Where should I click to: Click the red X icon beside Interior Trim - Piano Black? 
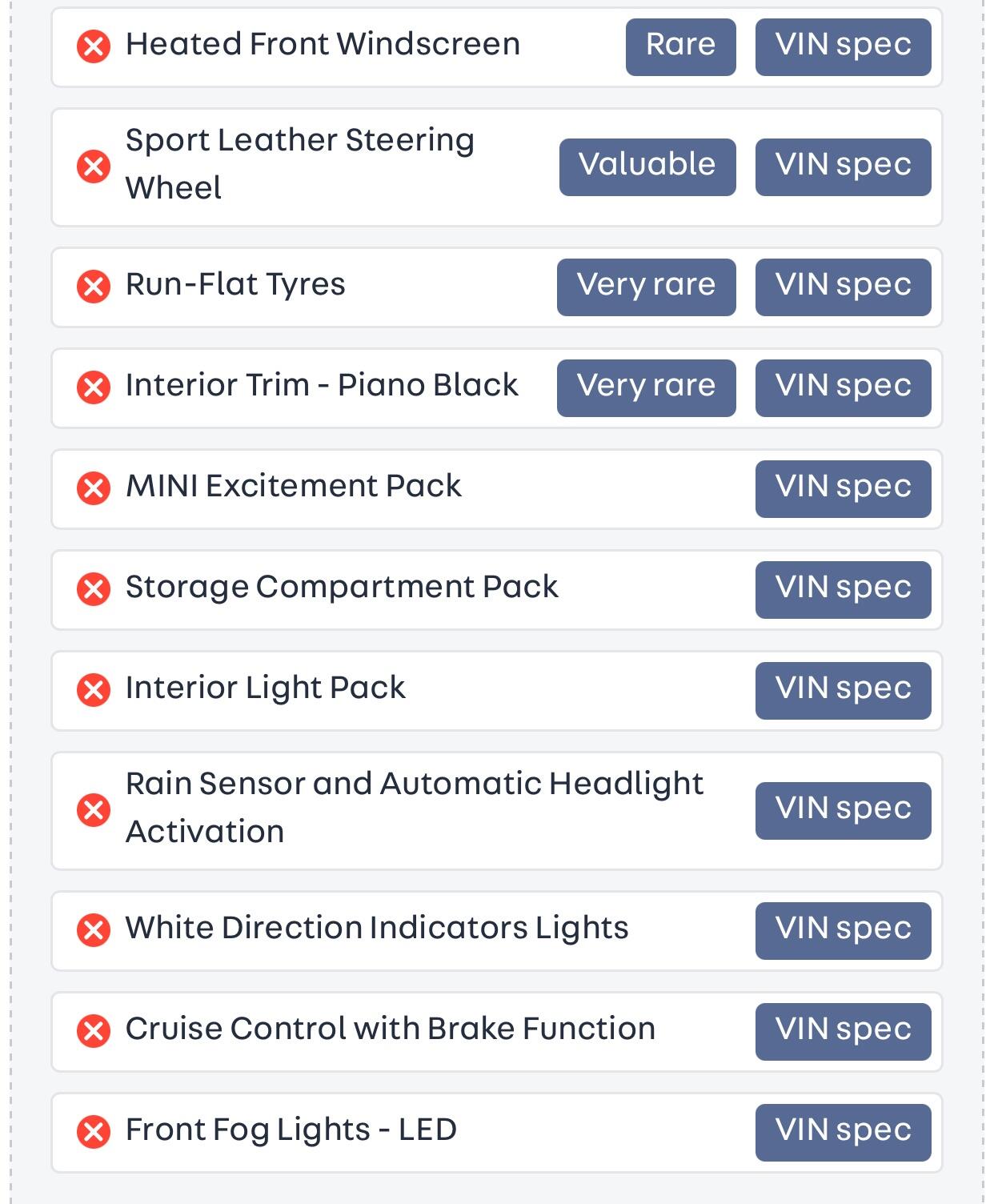pos(94,387)
